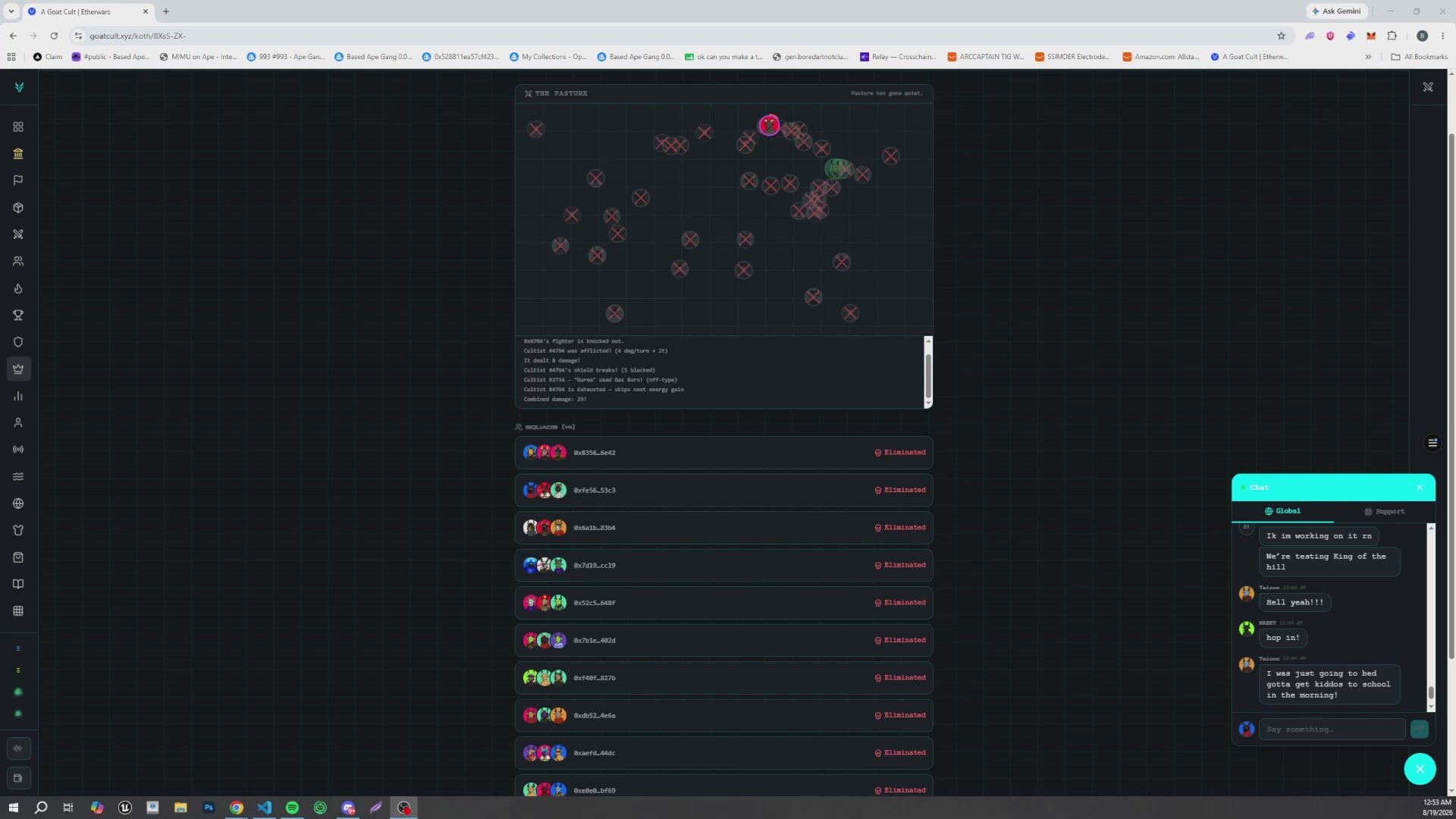This screenshot has width=1456, height=819.
Task: Select the broadcast signal sidebar icon
Action: pos(18,450)
